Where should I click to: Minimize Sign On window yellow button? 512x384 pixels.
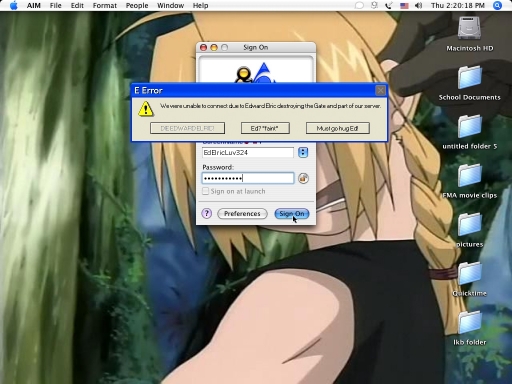(214, 47)
